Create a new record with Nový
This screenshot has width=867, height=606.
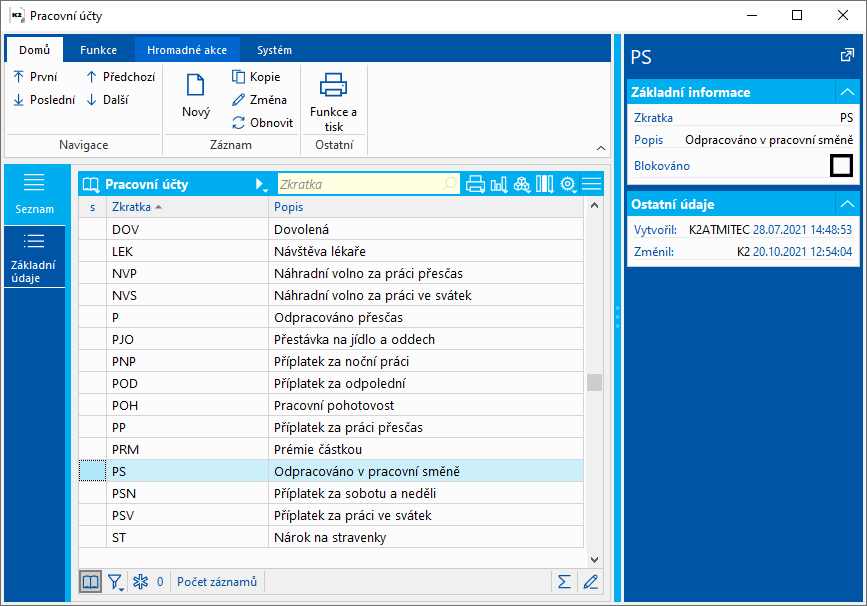click(x=196, y=96)
